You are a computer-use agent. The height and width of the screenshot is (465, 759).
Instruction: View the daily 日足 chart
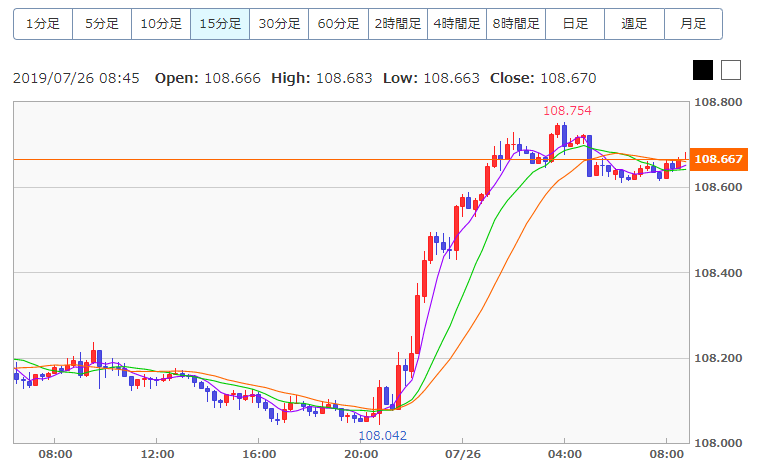point(575,24)
